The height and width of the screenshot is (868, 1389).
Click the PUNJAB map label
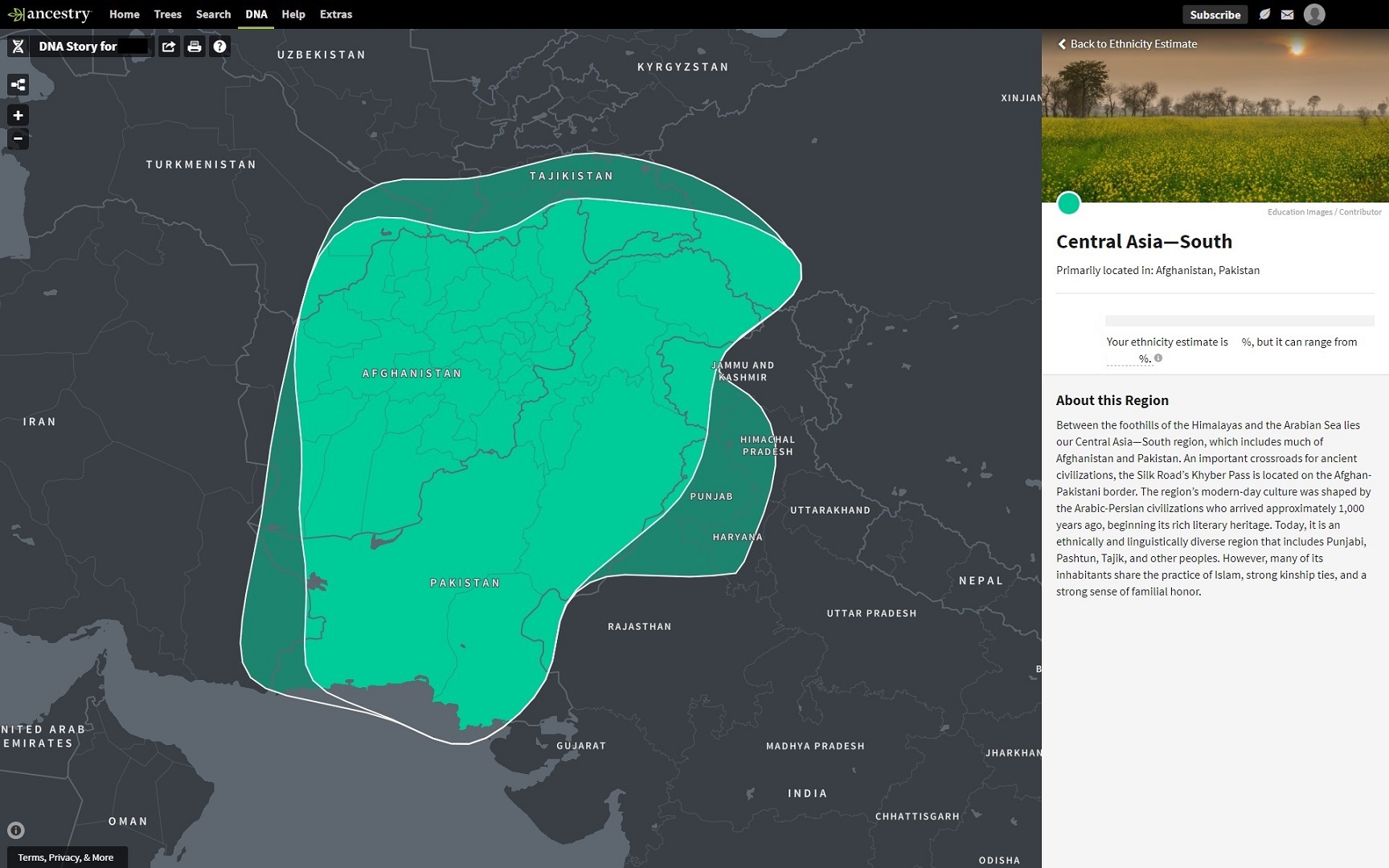point(711,497)
